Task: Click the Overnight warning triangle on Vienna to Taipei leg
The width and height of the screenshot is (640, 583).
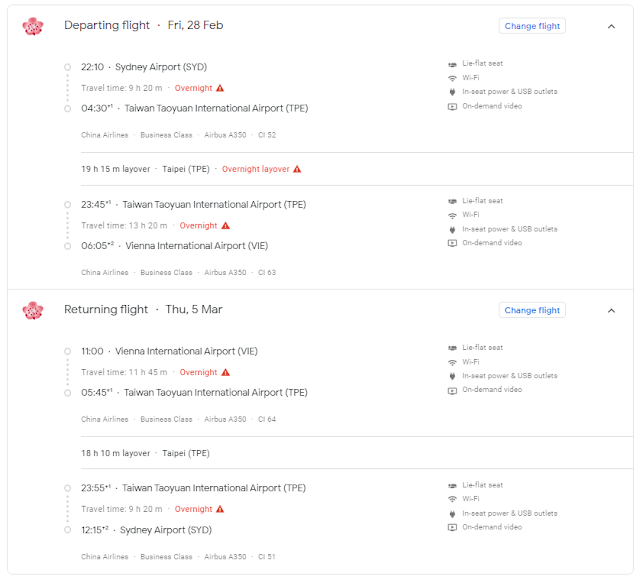Action: pos(226,372)
